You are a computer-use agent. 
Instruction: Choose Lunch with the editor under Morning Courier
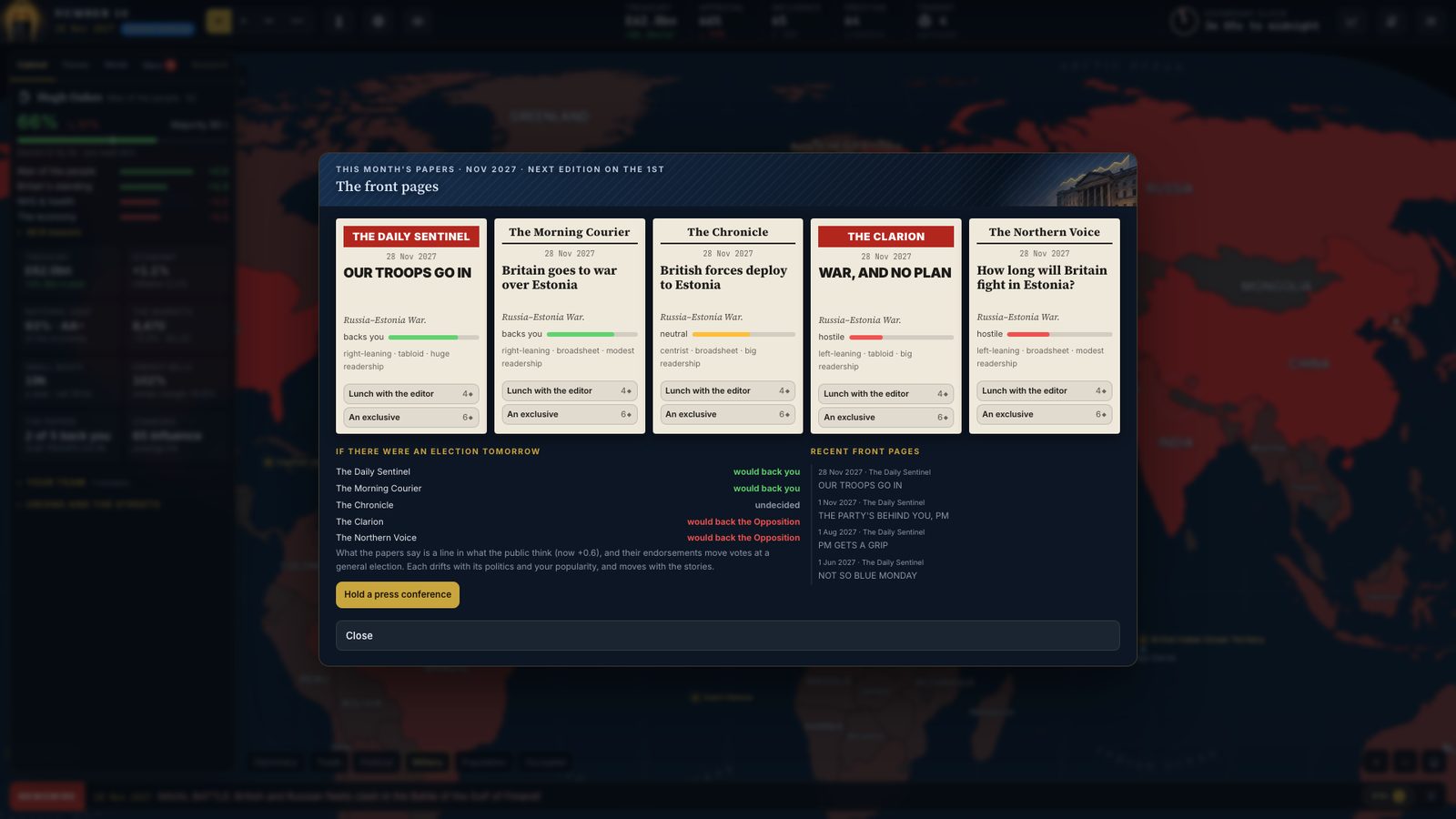[x=570, y=391]
